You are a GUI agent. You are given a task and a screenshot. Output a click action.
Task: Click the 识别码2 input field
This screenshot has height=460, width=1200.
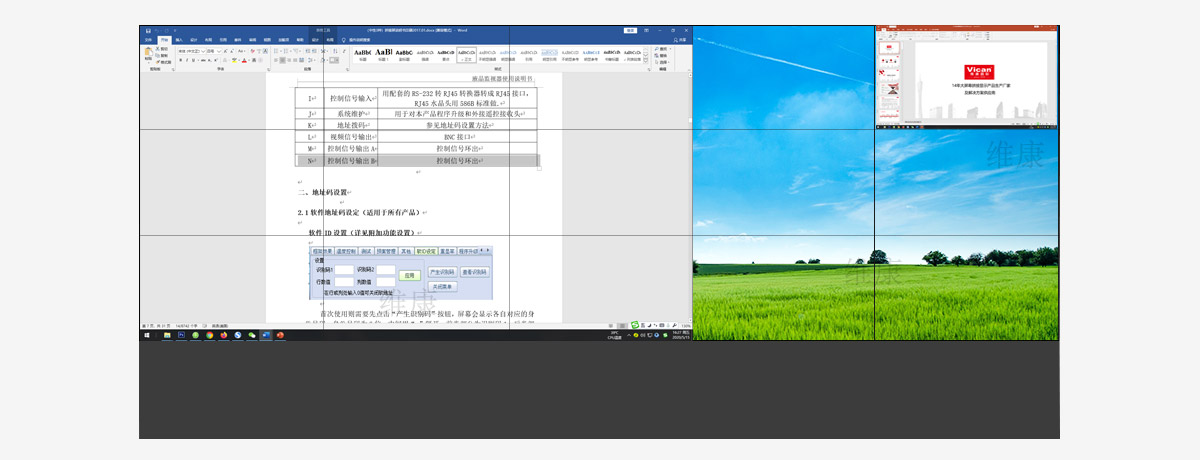click(x=386, y=270)
